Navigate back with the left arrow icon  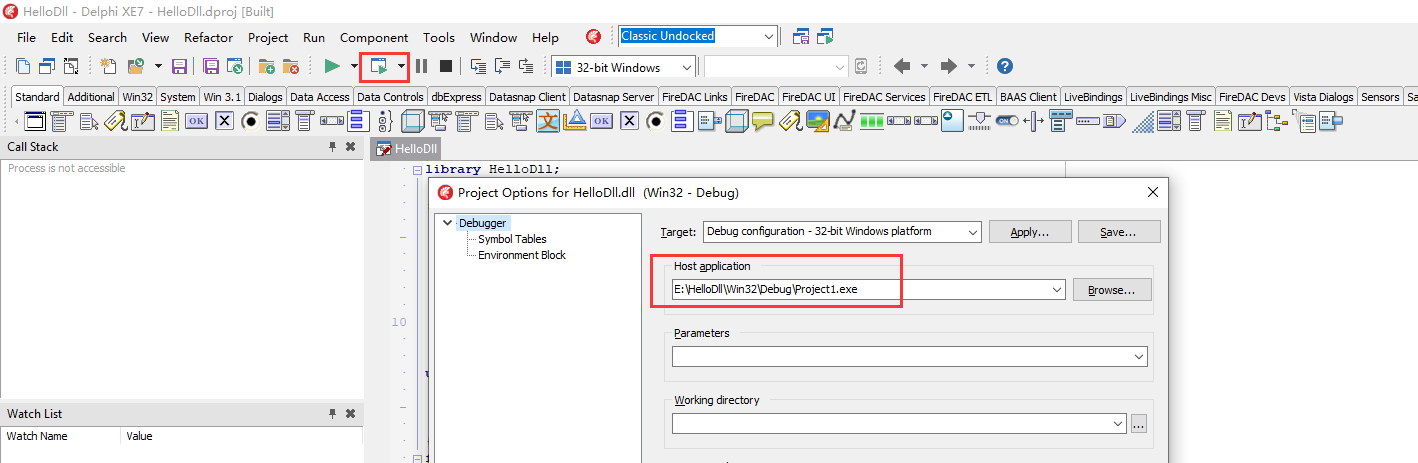click(x=902, y=66)
